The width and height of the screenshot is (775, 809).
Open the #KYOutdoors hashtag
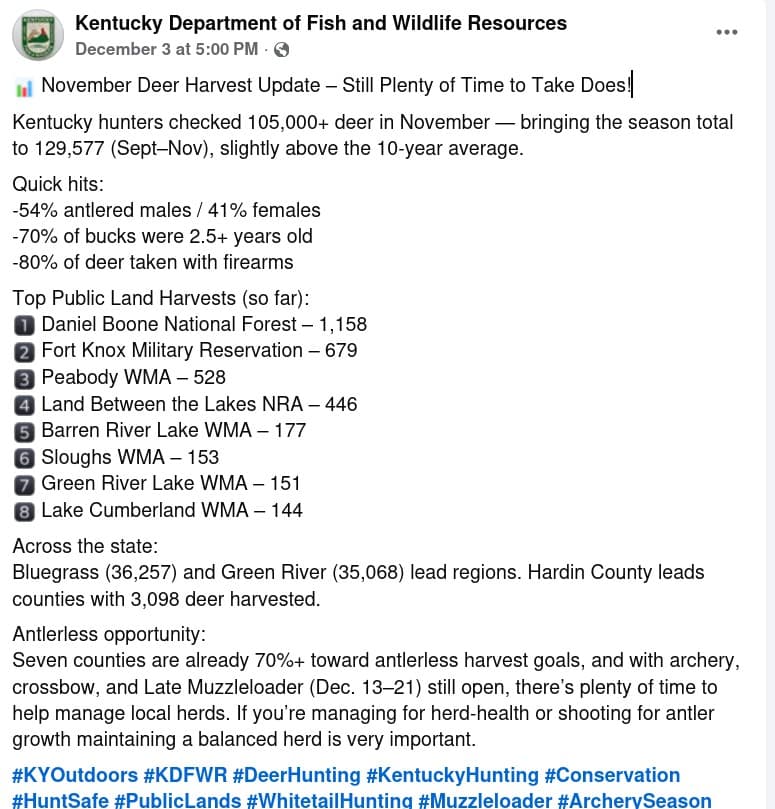pos(75,776)
